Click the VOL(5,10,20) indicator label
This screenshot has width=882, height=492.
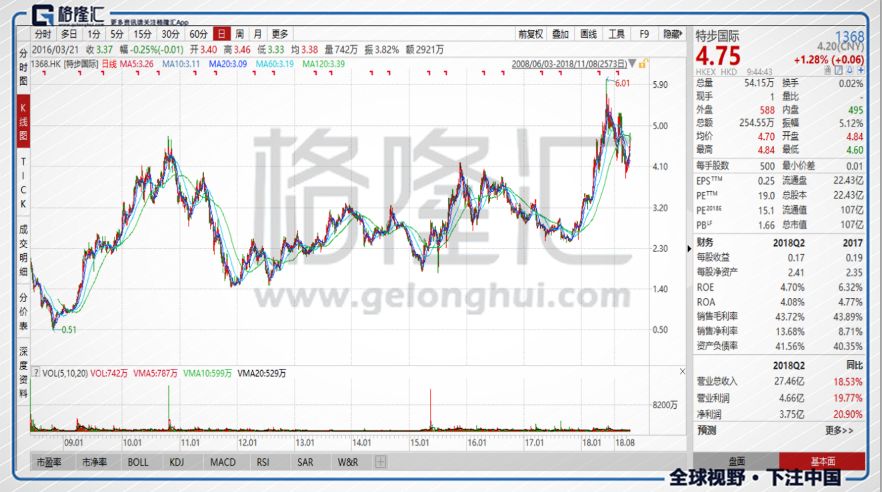(65, 373)
